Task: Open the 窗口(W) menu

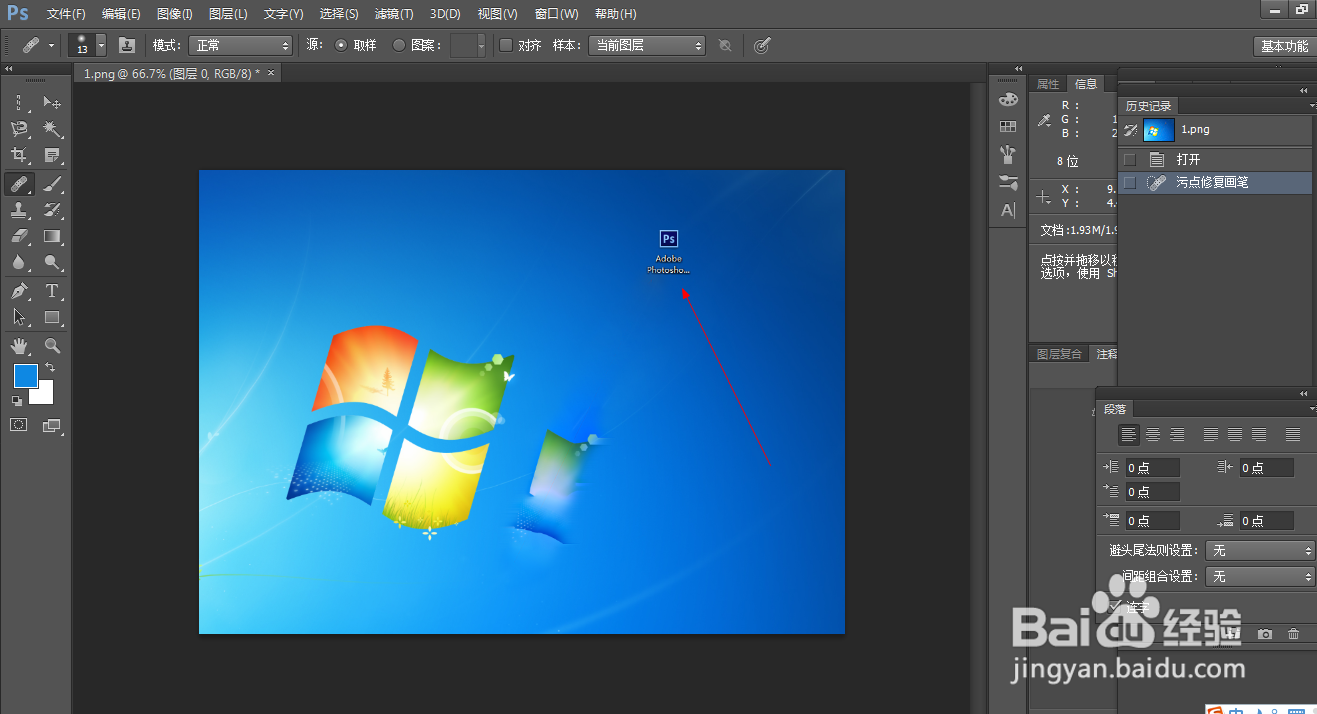Action: coord(557,14)
